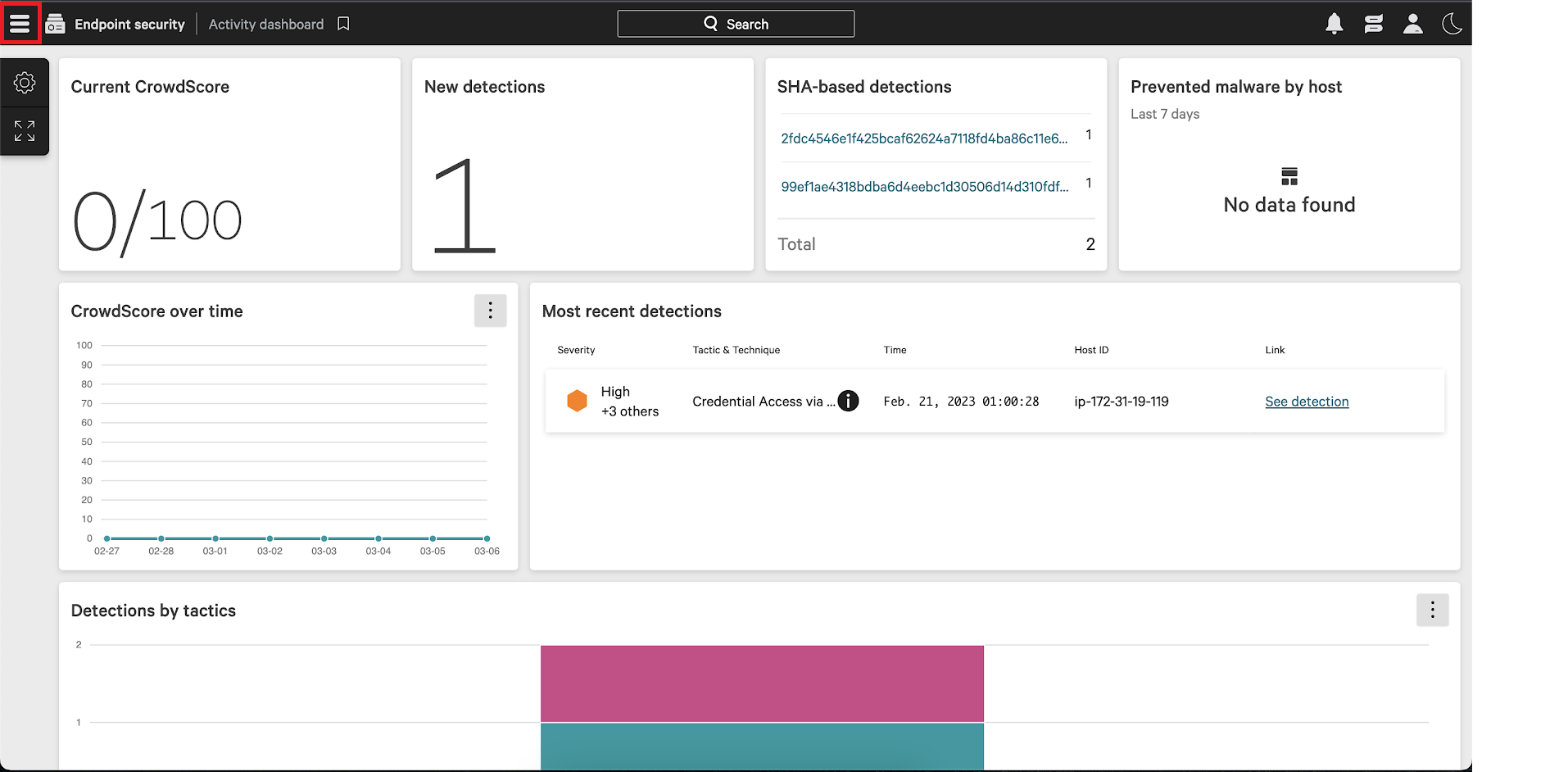The height and width of the screenshot is (772, 1568).
Task: Open the user account menu
Action: [1412, 24]
